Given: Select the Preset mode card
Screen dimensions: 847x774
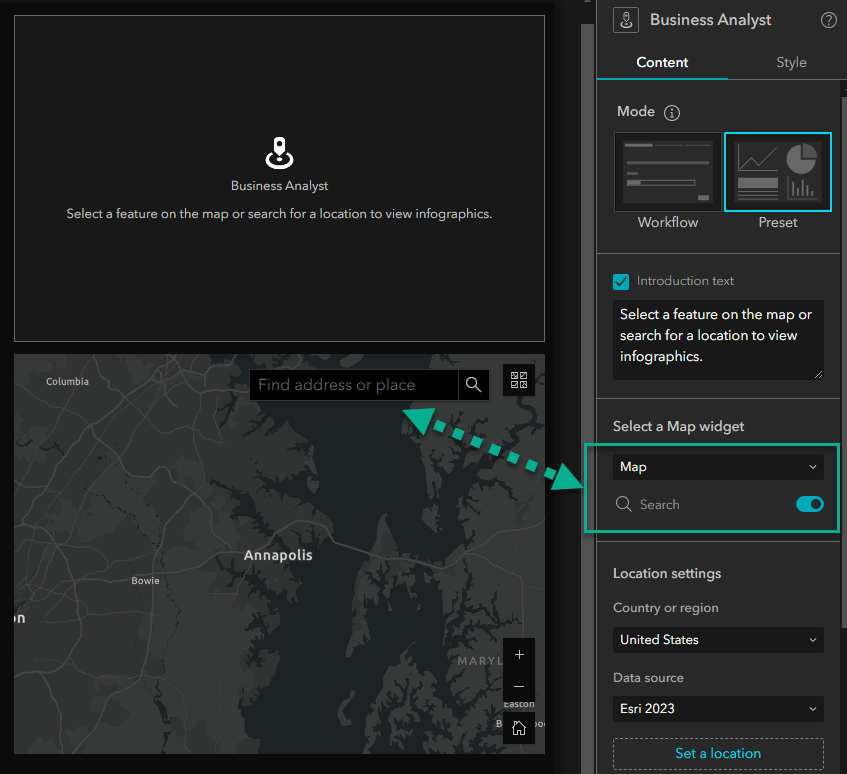Looking at the screenshot, I should point(777,172).
